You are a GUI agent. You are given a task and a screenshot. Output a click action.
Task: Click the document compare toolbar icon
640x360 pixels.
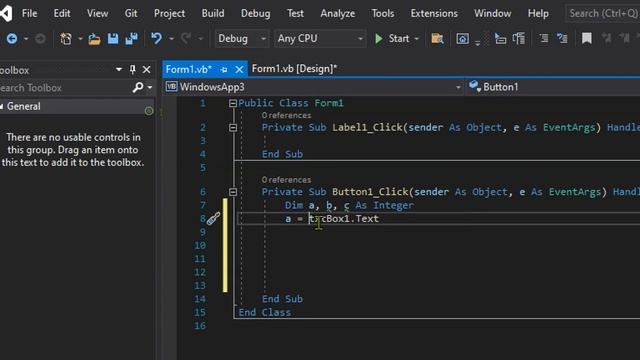point(519,39)
